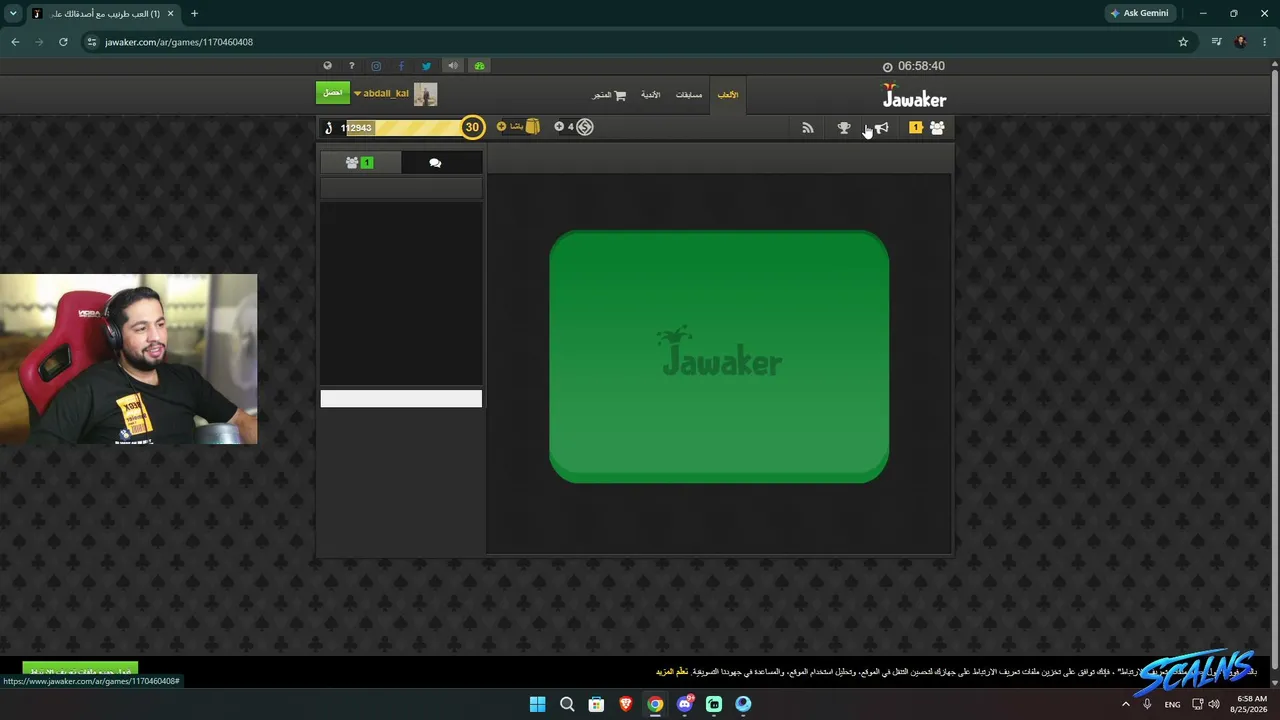Toggle the green gauge icon in the top strip

pyautogui.click(x=480, y=66)
